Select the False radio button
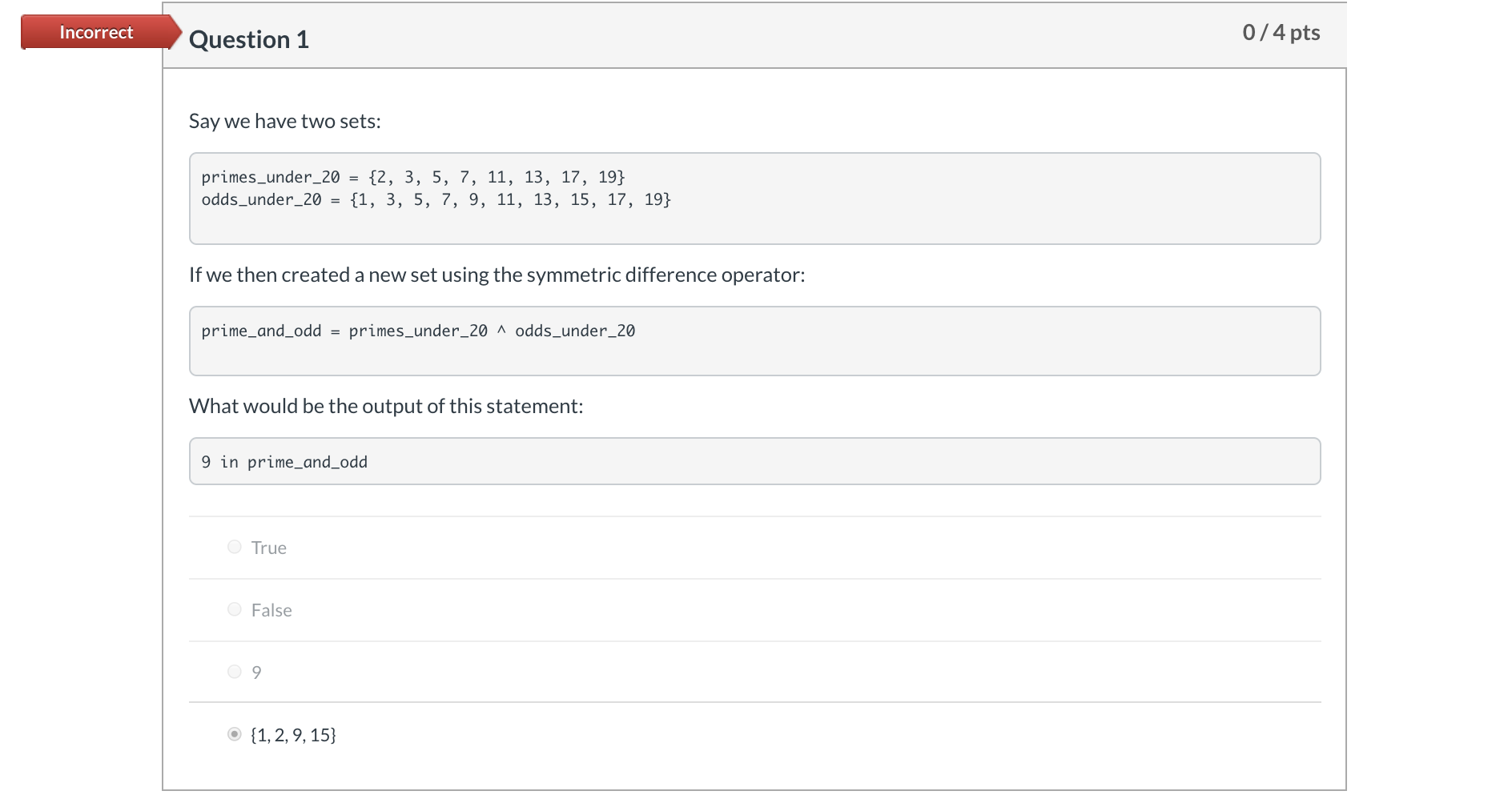Screen dimensions: 1512x807 pos(235,609)
